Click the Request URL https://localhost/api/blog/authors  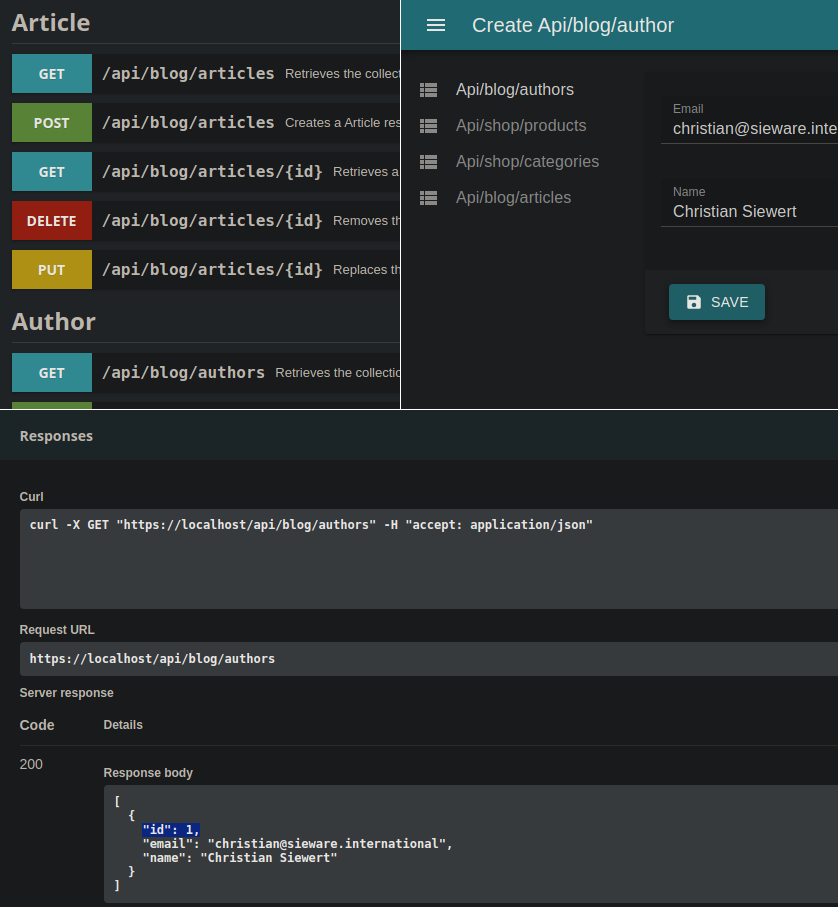(152, 659)
